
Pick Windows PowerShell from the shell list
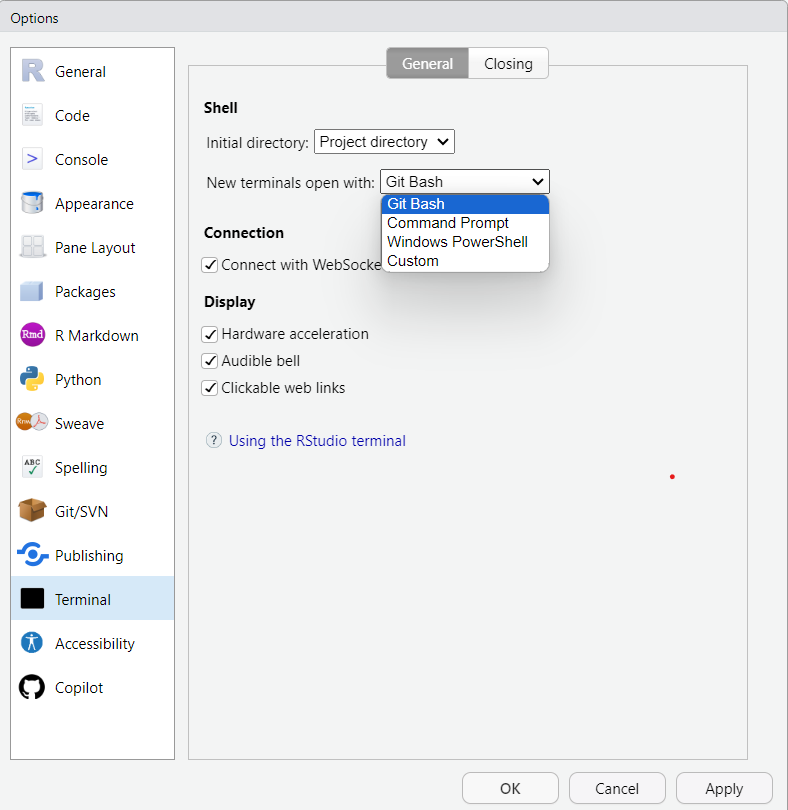click(x=465, y=242)
